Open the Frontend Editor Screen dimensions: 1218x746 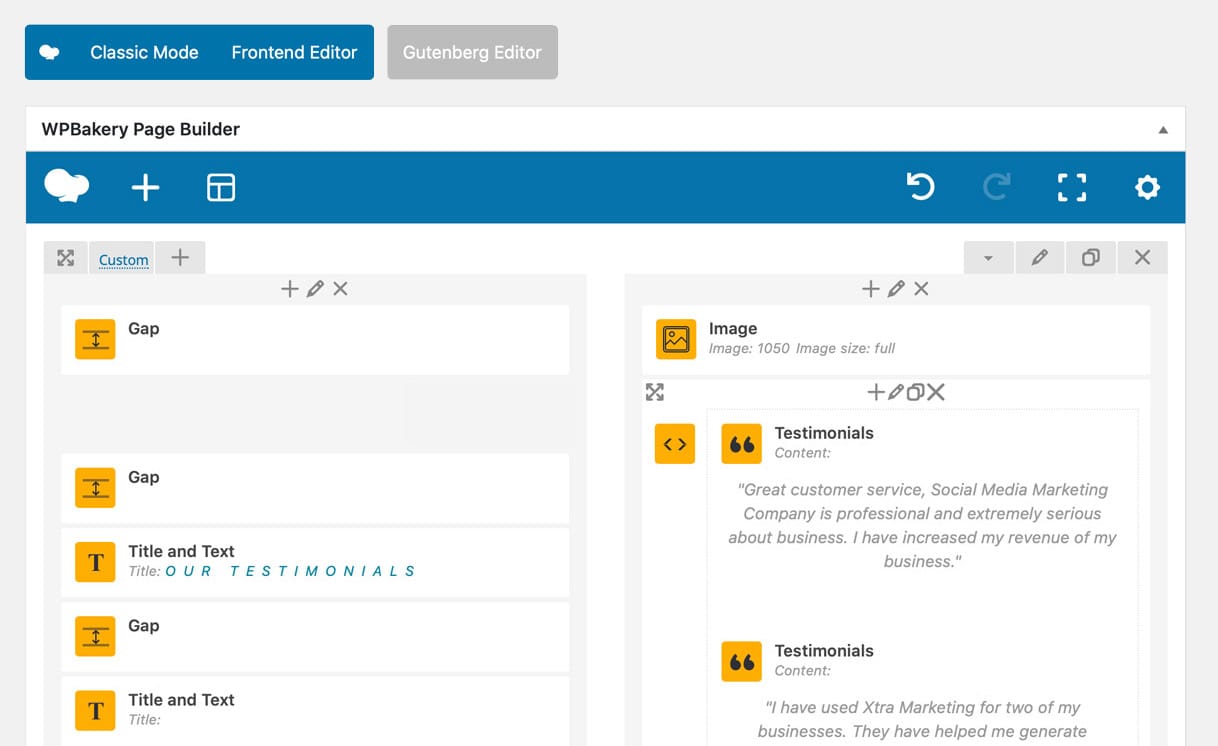tap(294, 53)
